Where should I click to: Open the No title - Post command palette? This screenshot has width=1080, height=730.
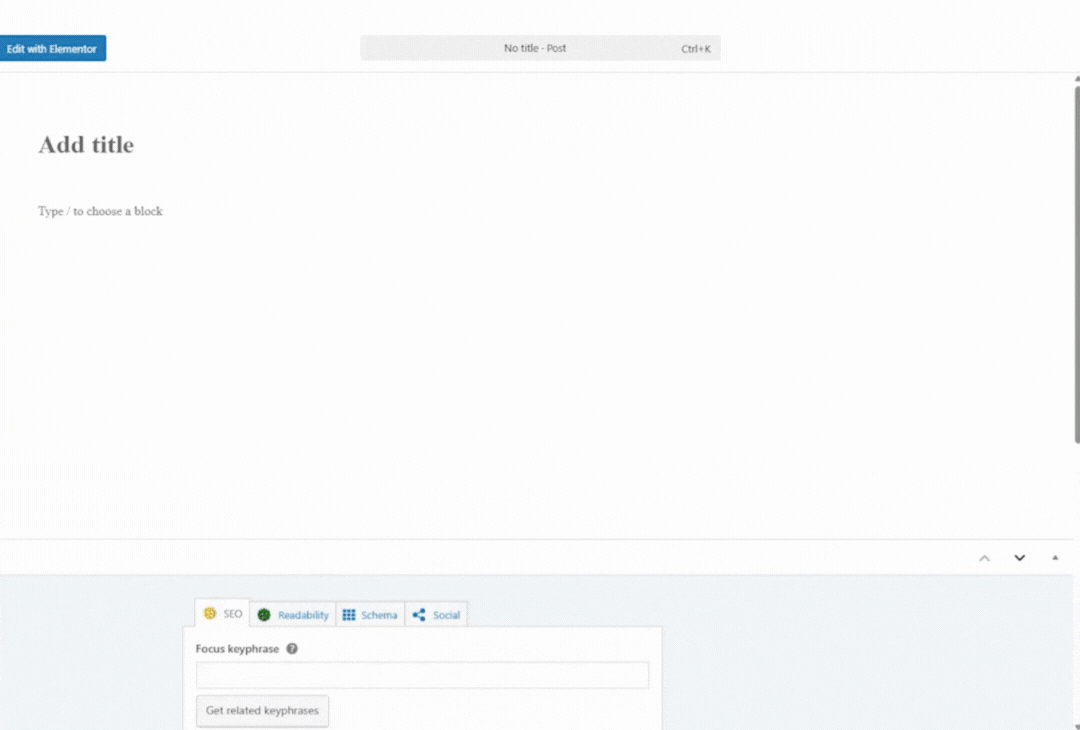coord(535,48)
